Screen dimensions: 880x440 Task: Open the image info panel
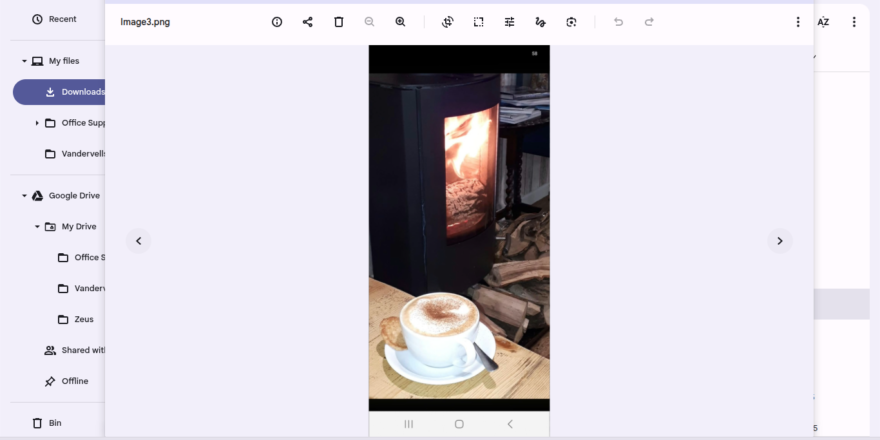[x=277, y=22]
